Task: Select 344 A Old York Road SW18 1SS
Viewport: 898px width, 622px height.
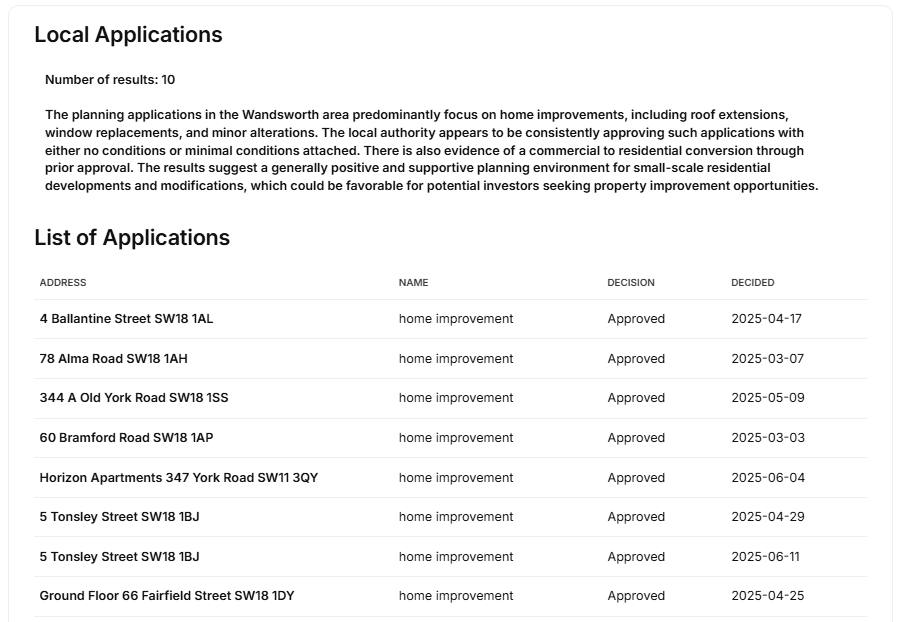Action: point(134,397)
